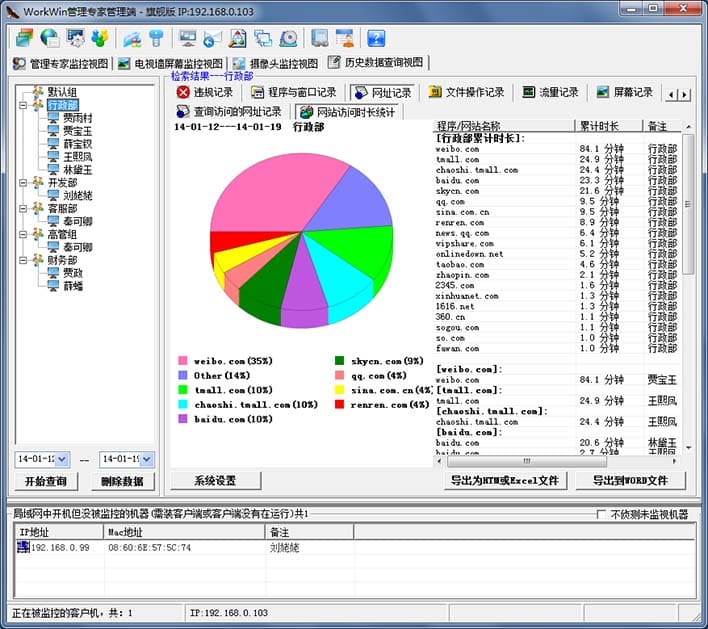Open the 文件操作记录 tab
This screenshot has width=708, height=629.
click(466, 92)
